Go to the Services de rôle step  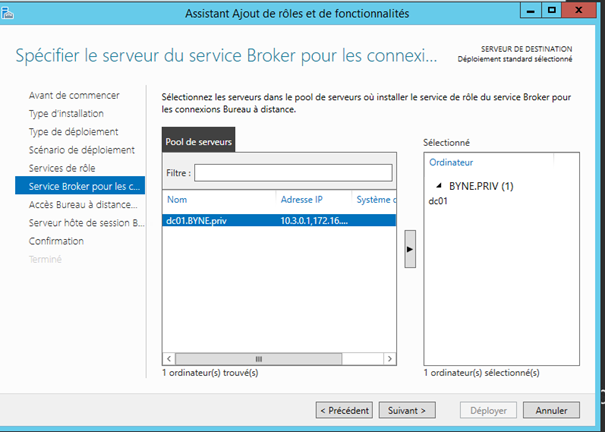62,168
